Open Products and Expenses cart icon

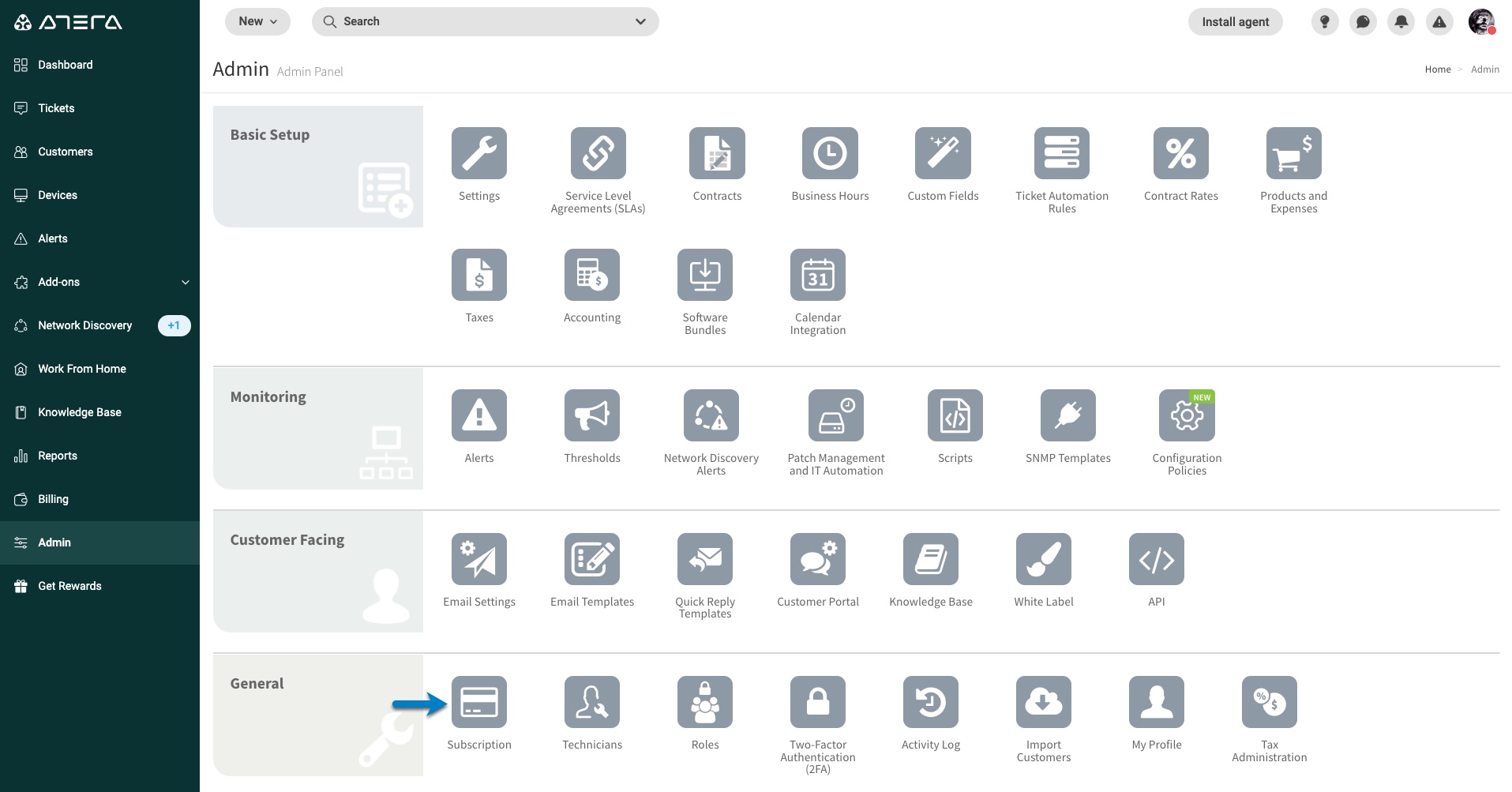(1294, 153)
